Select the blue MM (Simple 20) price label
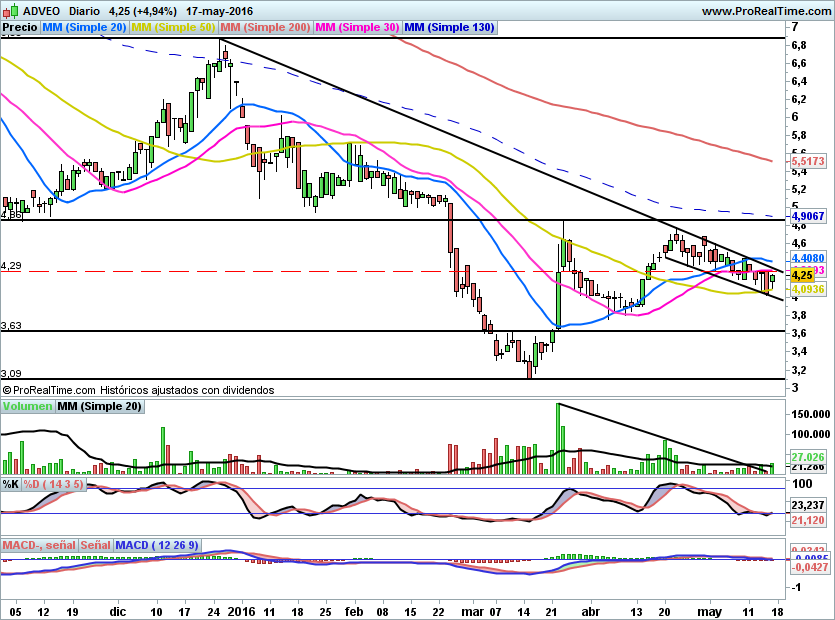This screenshot has width=835, height=620. [84, 28]
